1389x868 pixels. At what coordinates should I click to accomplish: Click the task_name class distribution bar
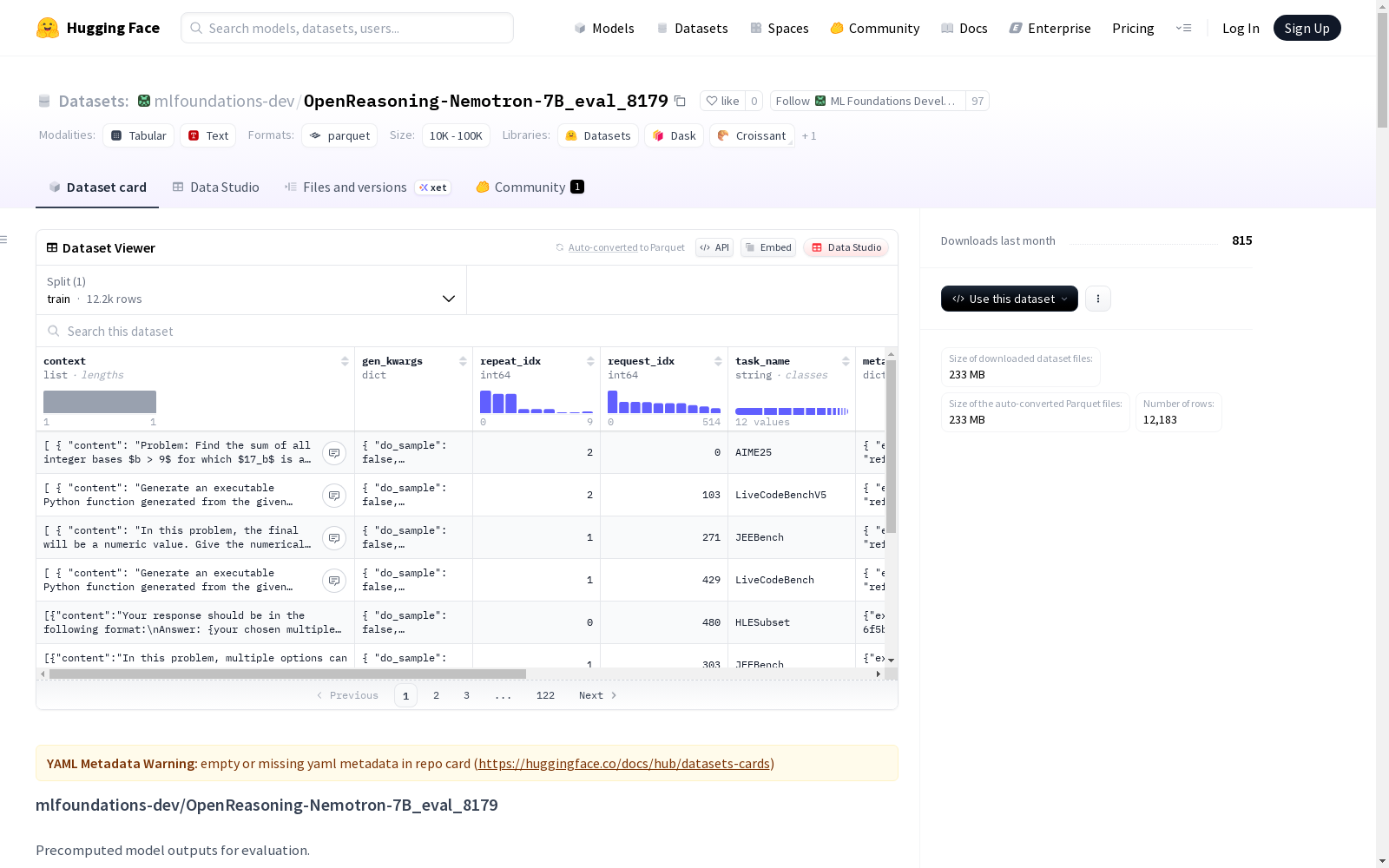tap(792, 411)
